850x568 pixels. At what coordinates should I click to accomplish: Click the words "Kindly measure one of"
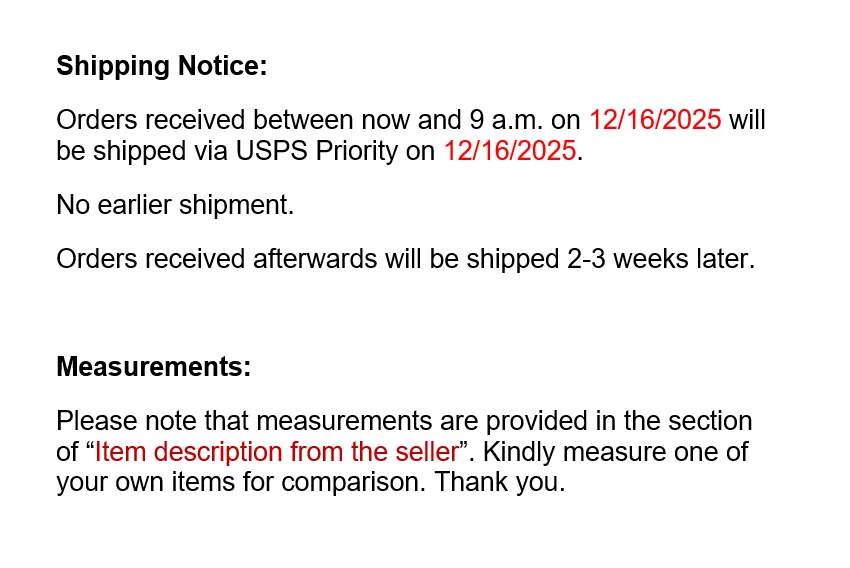coord(618,452)
